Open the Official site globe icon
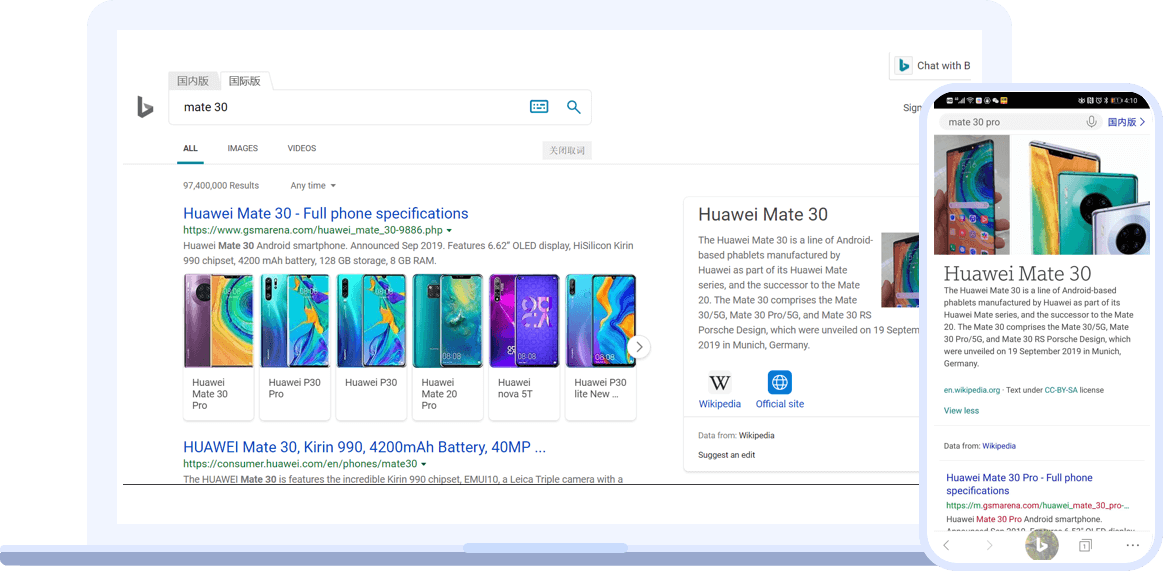The image size is (1163, 571). click(779, 383)
